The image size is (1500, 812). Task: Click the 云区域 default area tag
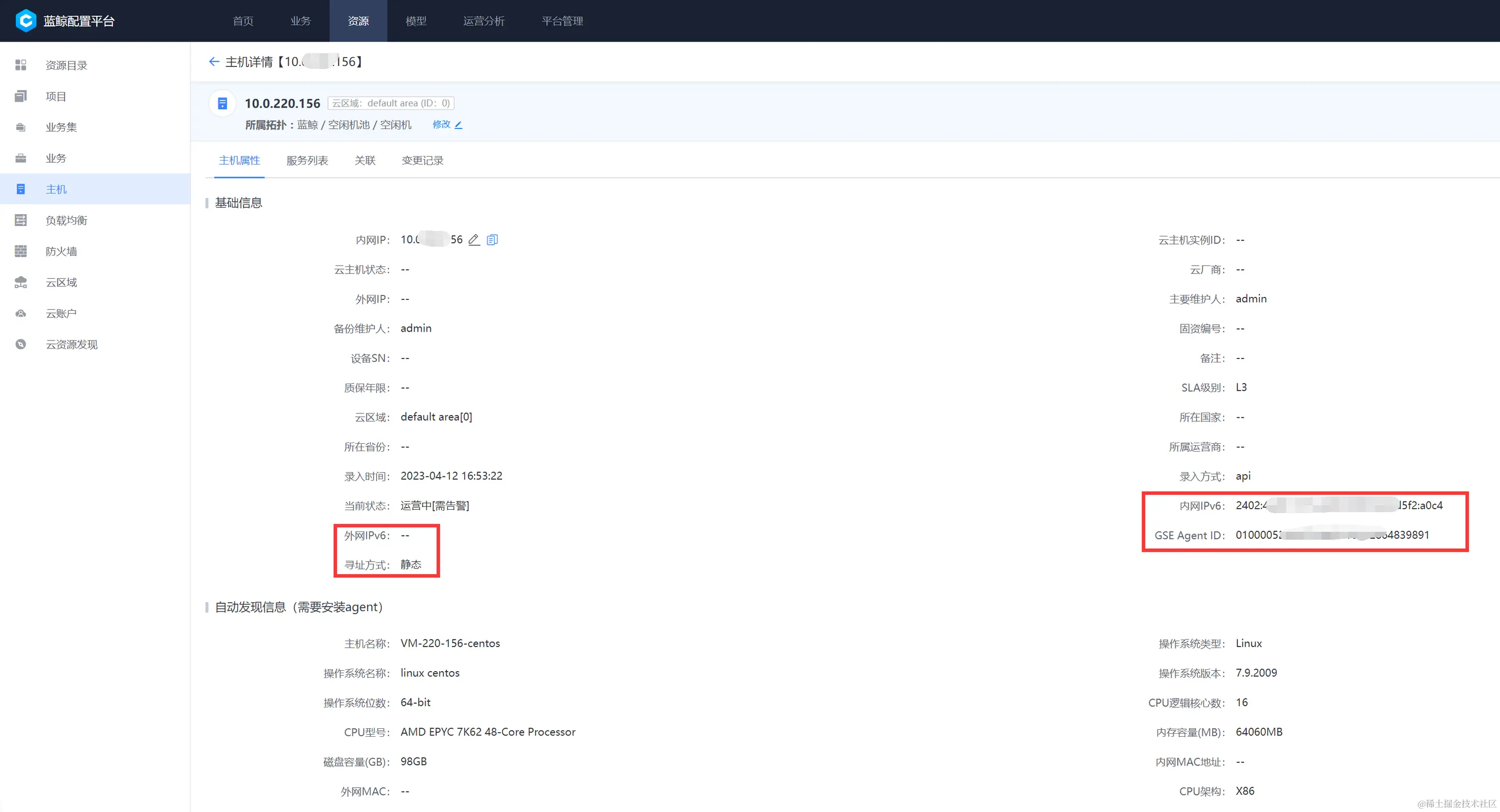391,103
